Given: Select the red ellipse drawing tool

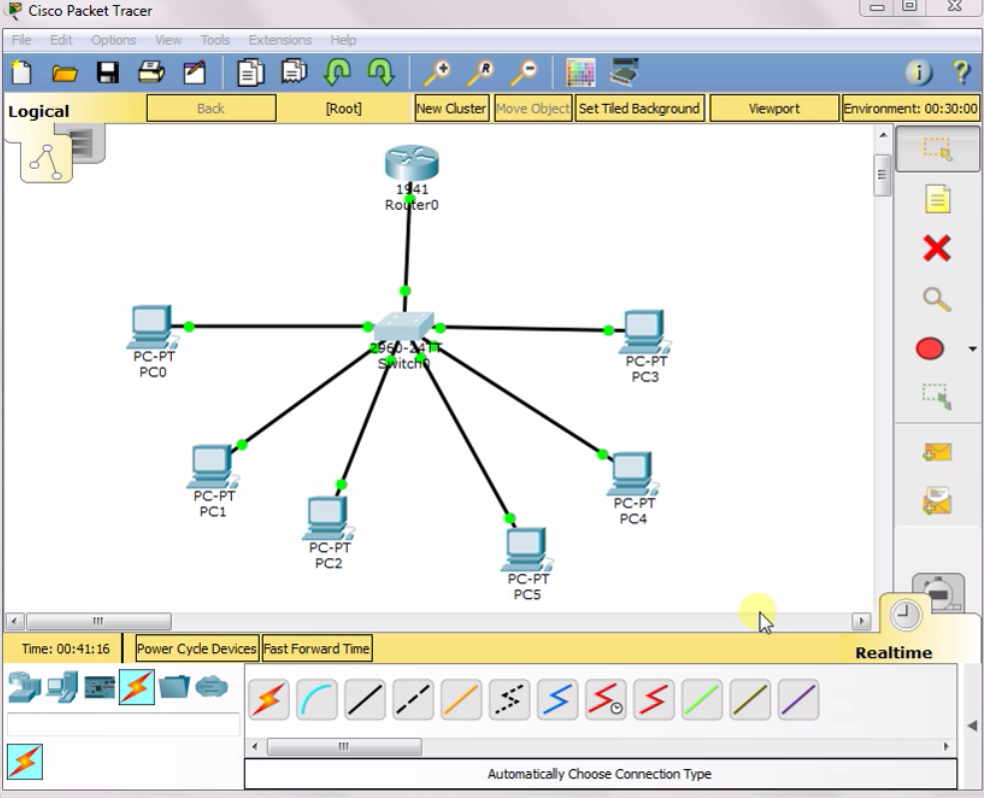Looking at the screenshot, I should [929, 348].
